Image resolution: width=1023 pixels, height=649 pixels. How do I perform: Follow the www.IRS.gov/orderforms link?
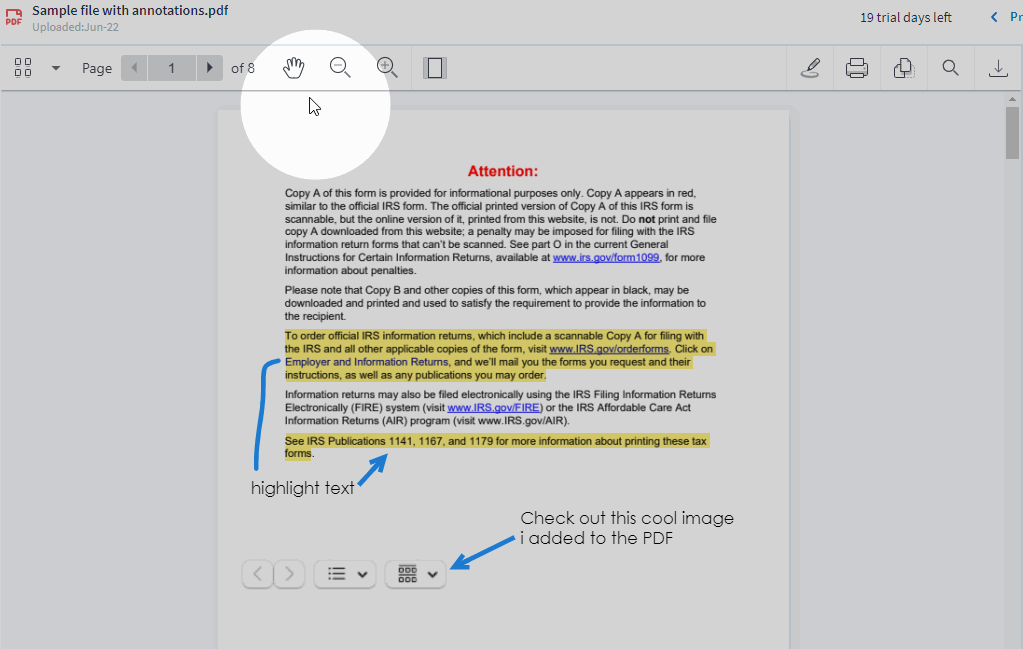point(608,349)
